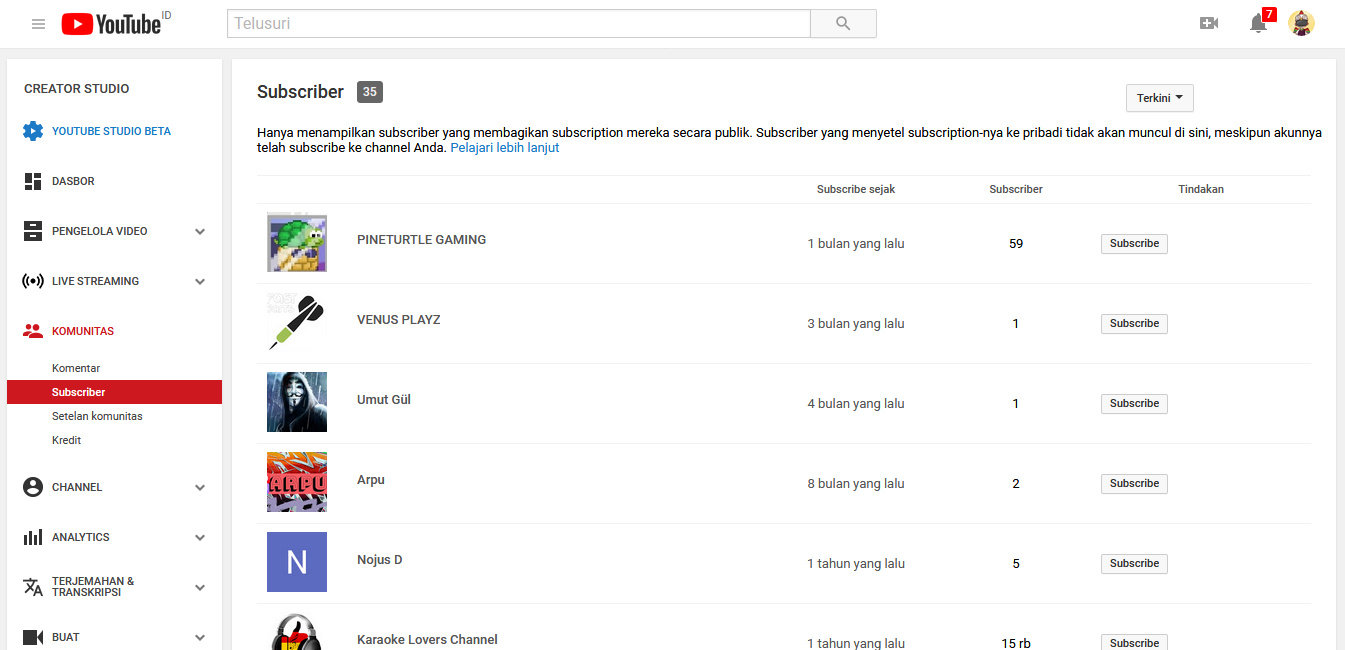Click the search magnifier button
The width and height of the screenshot is (1345, 650).
point(843,23)
